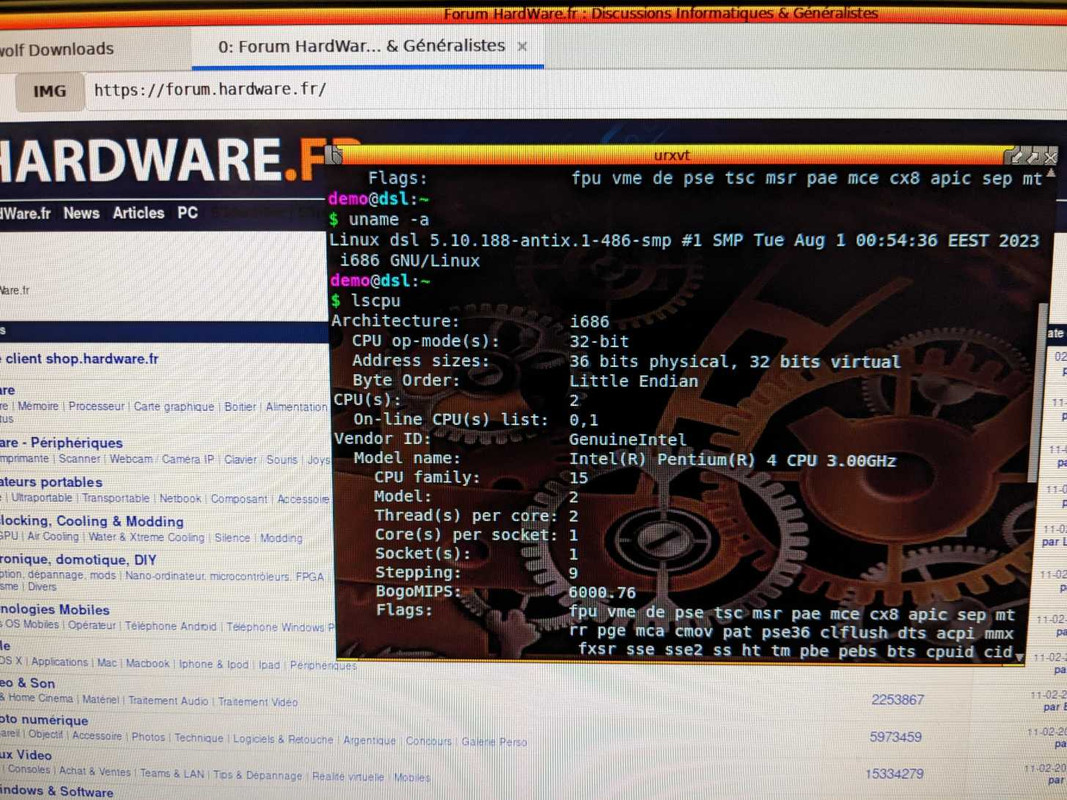Open the Clavier / Souris link

(261, 460)
